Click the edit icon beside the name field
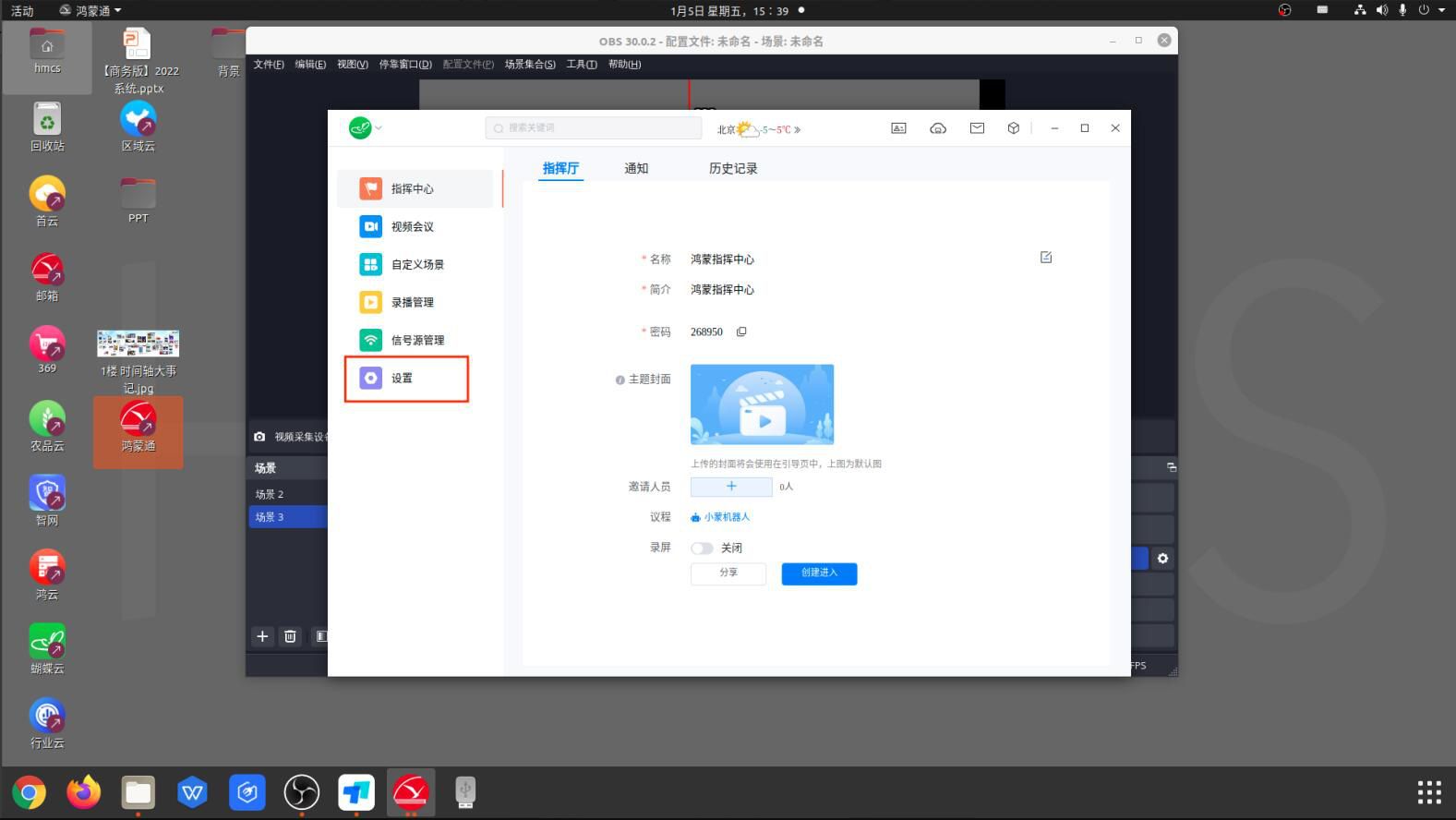 1045,258
